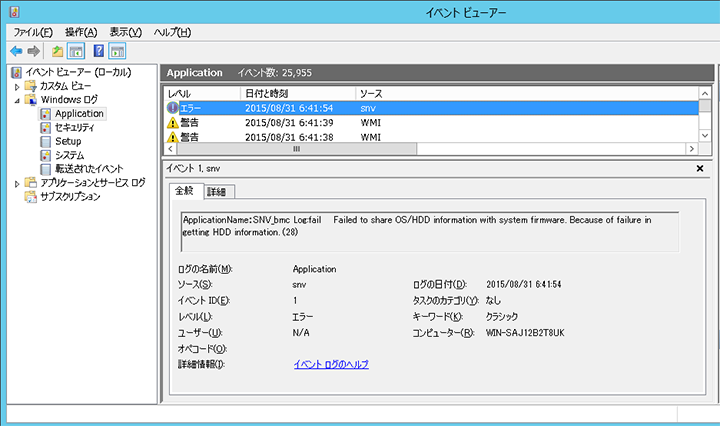This screenshot has height=426, width=720.
Task: Select the システム log in tree
Action: tap(69, 155)
